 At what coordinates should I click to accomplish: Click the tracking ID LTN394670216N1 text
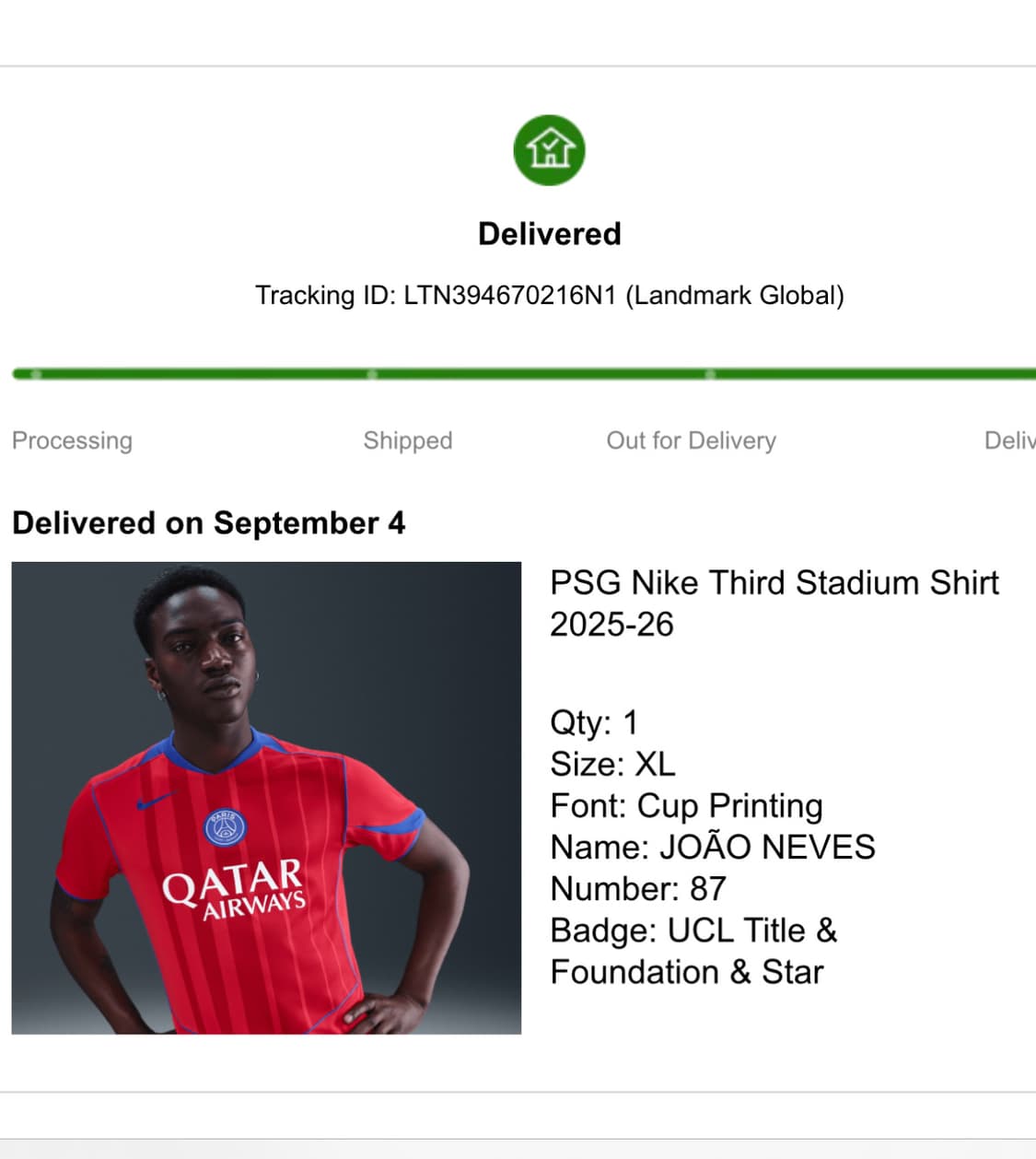(509, 295)
